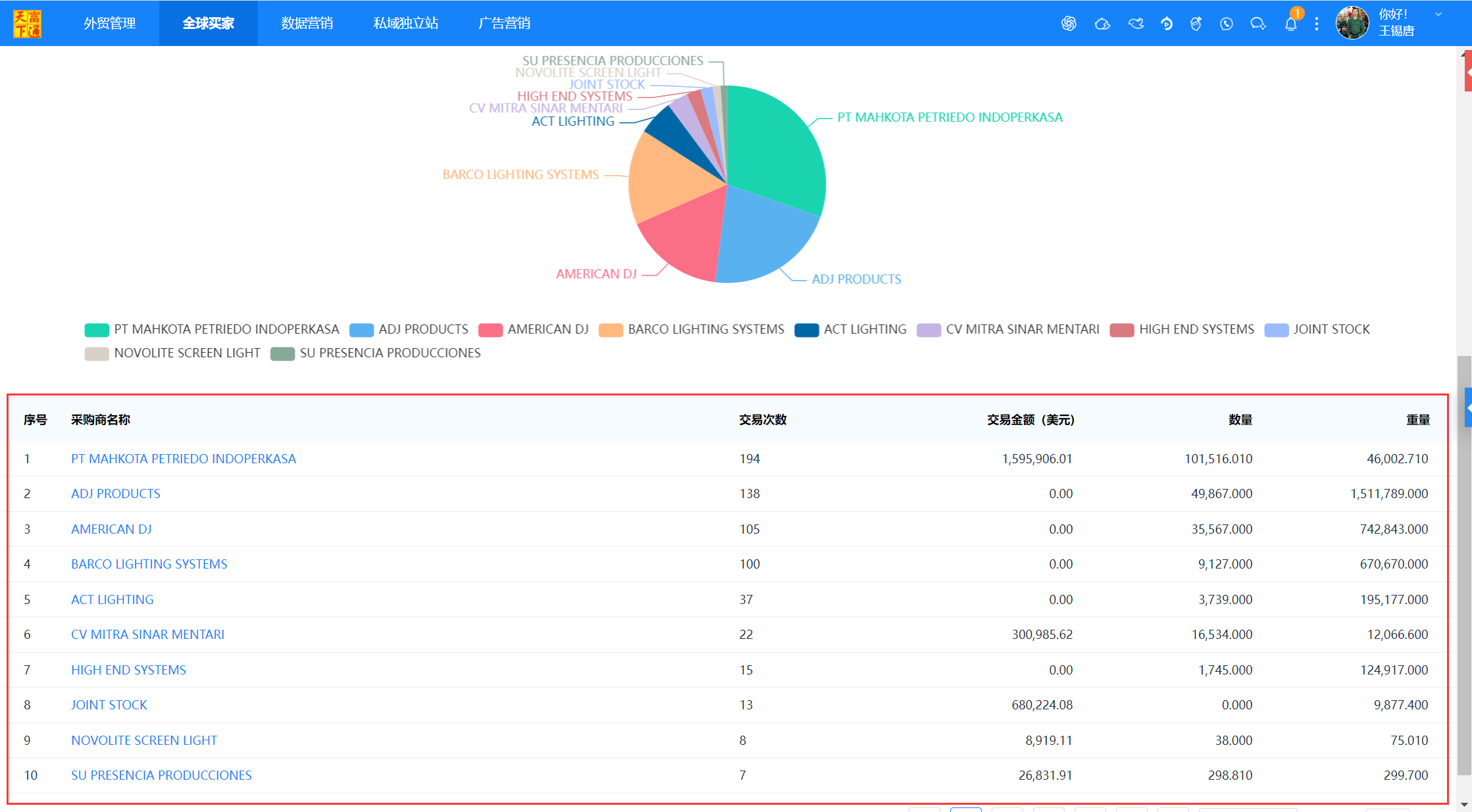Click the 重量 column header
Image resolution: width=1472 pixels, height=812 pixels.
(1418, 420)
